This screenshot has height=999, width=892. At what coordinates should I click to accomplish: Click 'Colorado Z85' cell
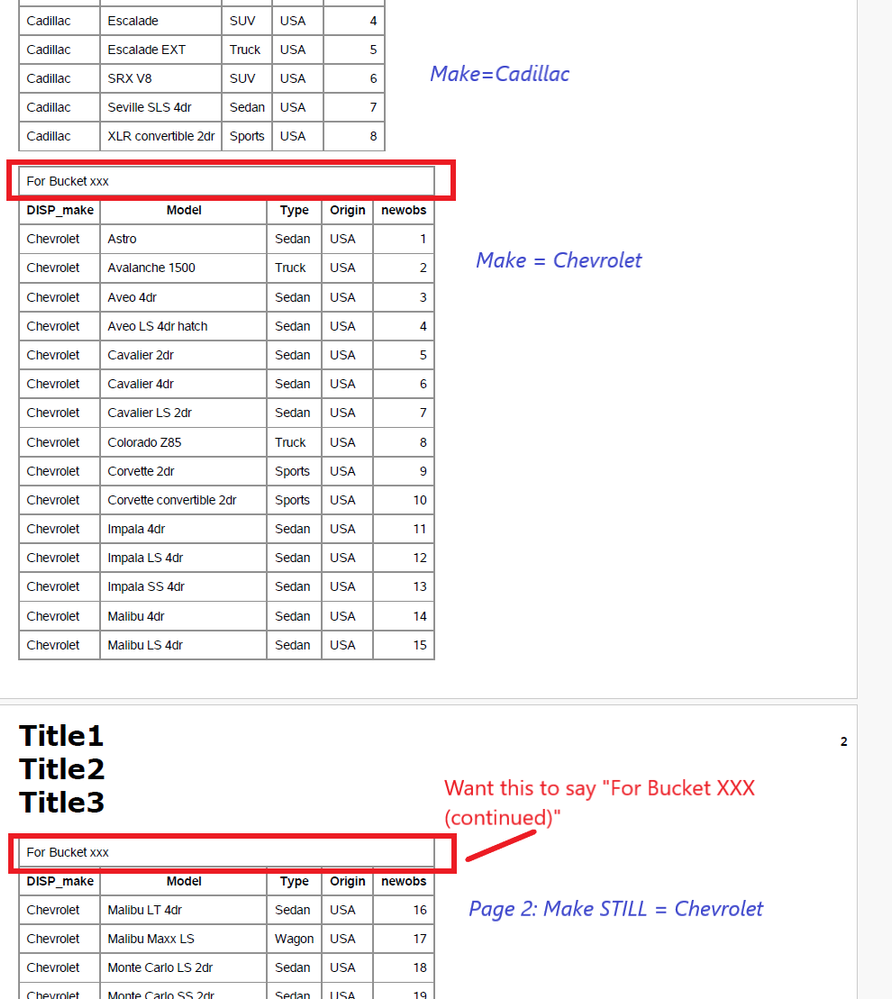point(183,442)
